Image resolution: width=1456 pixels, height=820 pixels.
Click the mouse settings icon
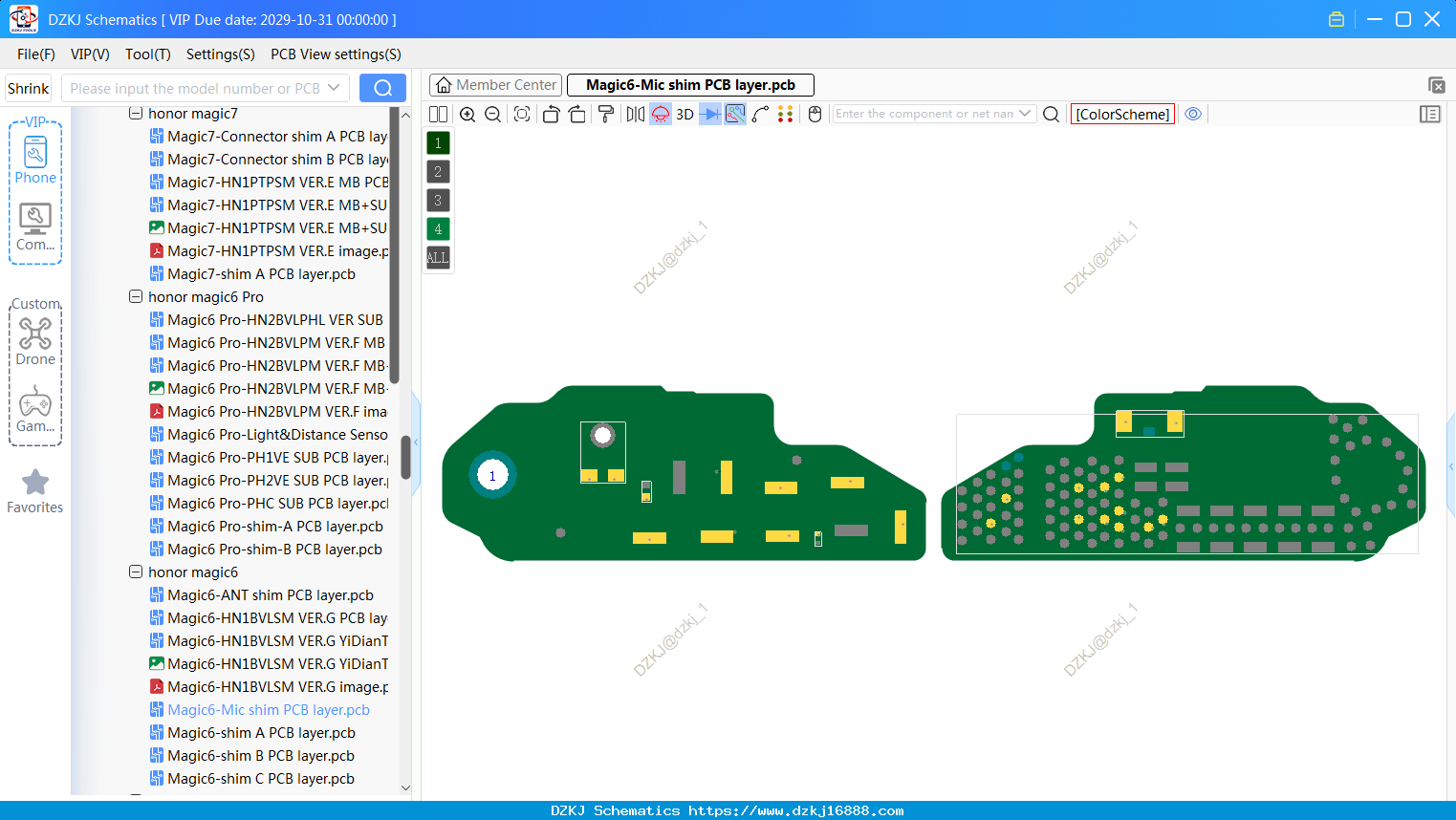[x=815, y=115]
